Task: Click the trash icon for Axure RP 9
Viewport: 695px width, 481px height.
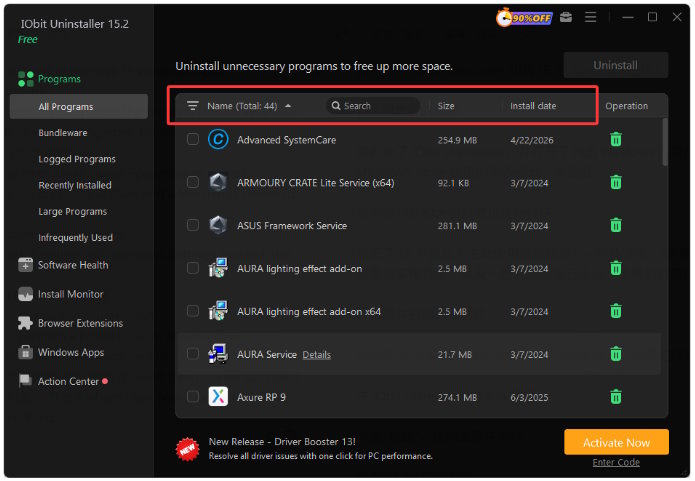Action: pos(616,396)
